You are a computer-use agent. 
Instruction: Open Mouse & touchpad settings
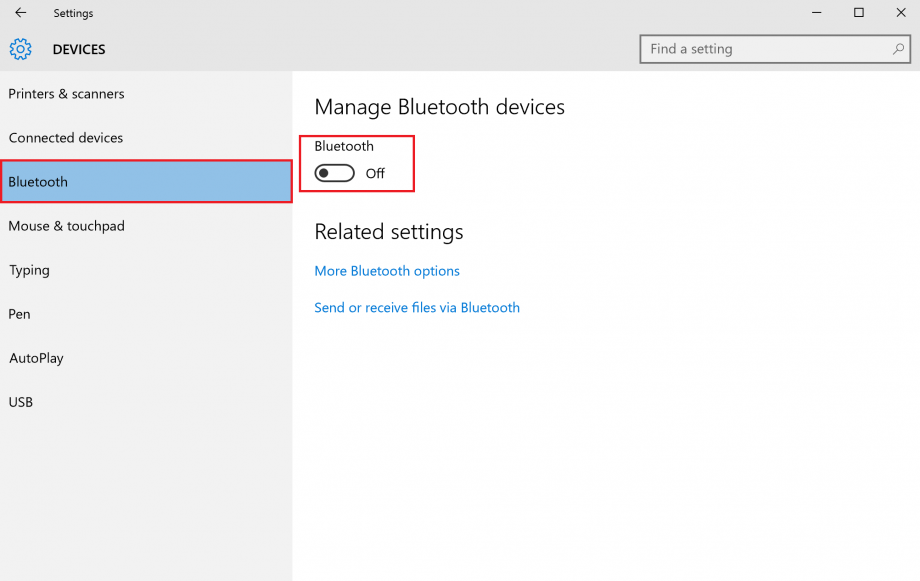pyautogui.click(x=67, y=225)
